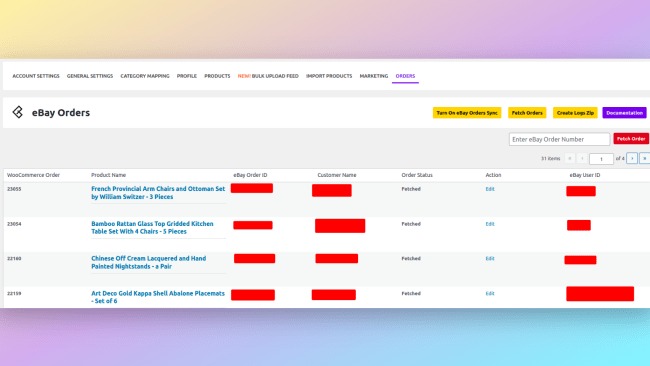This screenshot has width=650, height=366.
Task: Open French Provincial Arm Chairs product link
Action: [158, 192]
